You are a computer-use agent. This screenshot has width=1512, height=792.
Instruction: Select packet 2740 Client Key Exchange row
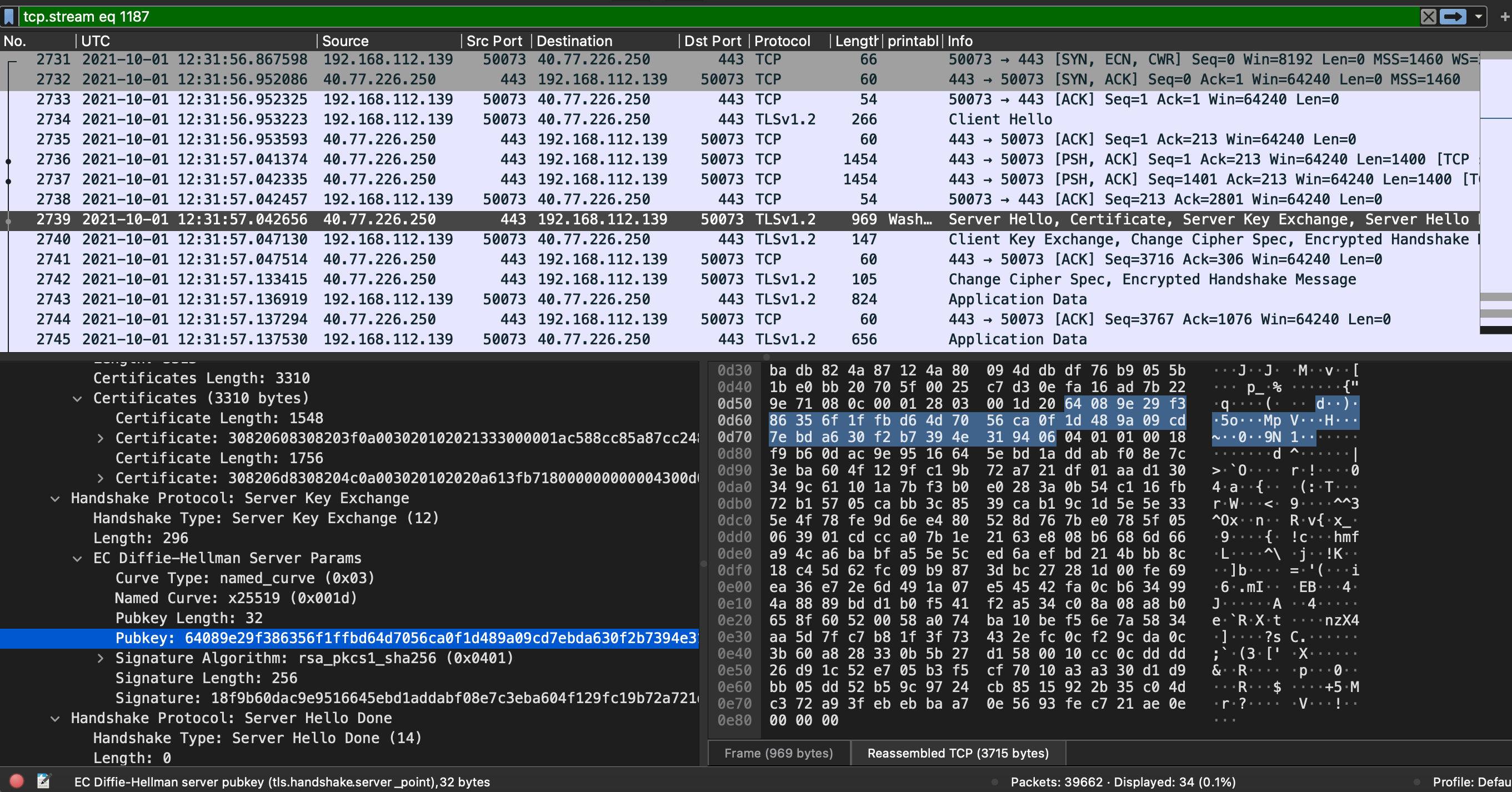(739, 239)
